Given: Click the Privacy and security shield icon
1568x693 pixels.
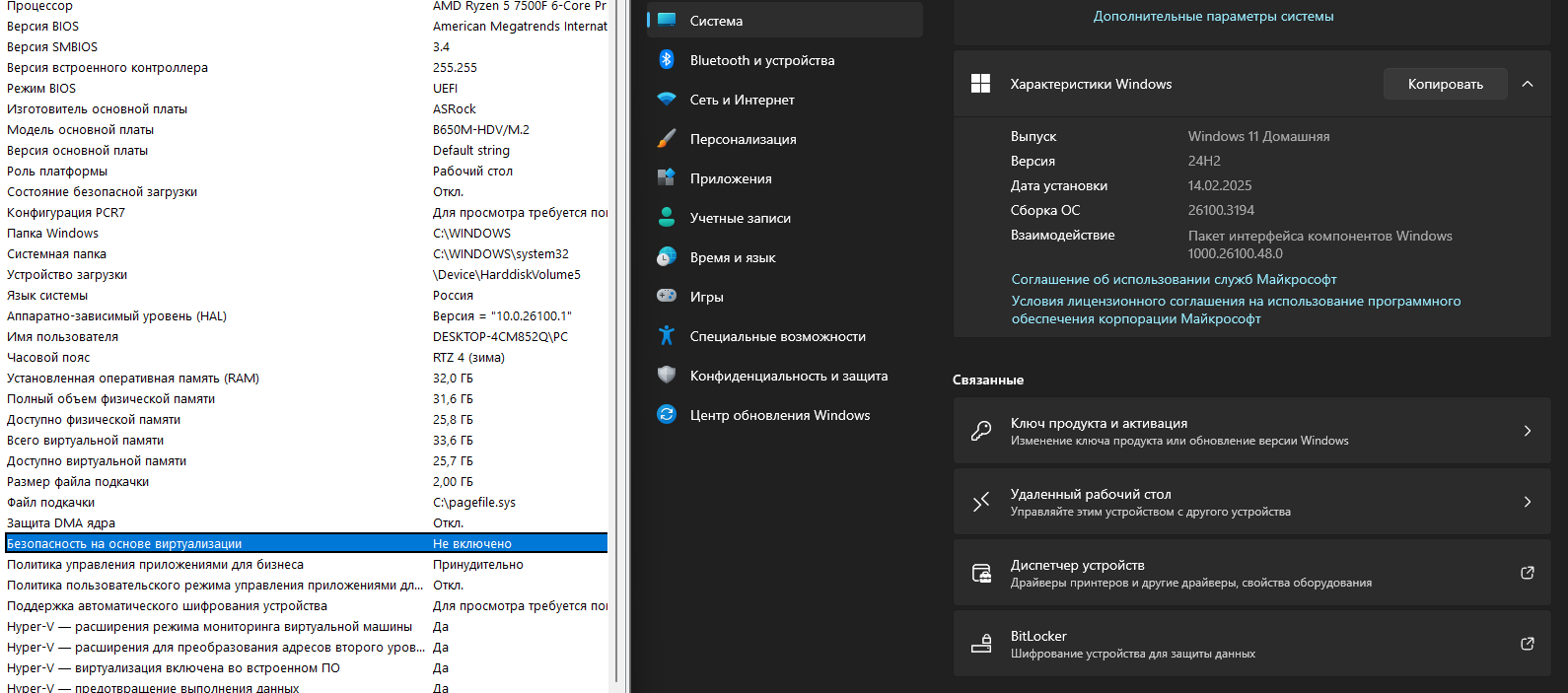Looking at the screenshot, I should [x=667, y=376].
